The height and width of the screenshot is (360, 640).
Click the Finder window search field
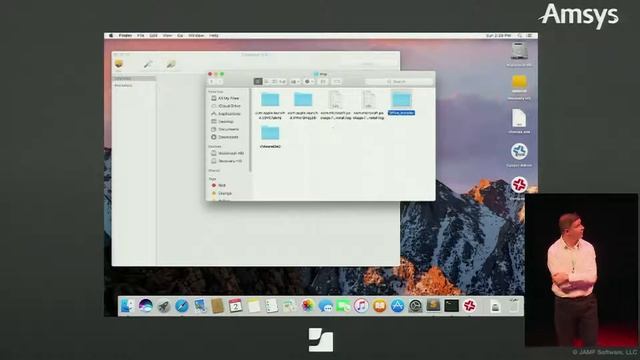(399, 82)
